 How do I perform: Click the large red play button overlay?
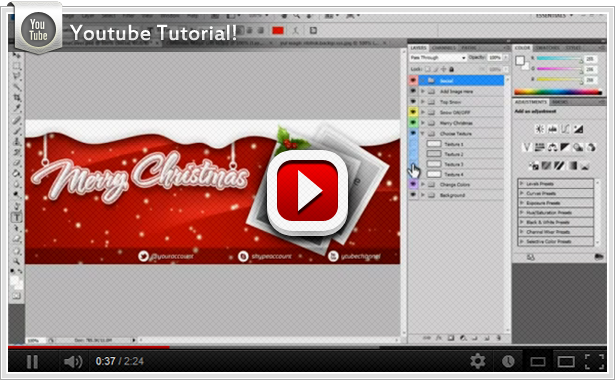(x=307, y=192)
